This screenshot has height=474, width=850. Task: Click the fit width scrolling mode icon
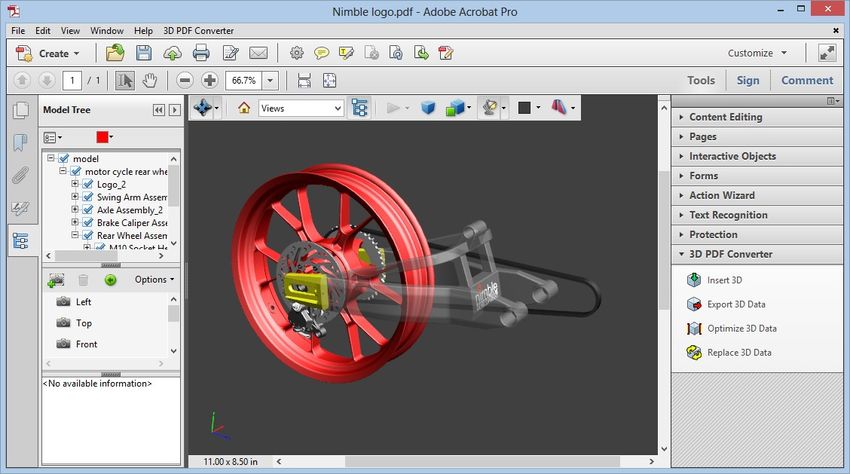304,81
